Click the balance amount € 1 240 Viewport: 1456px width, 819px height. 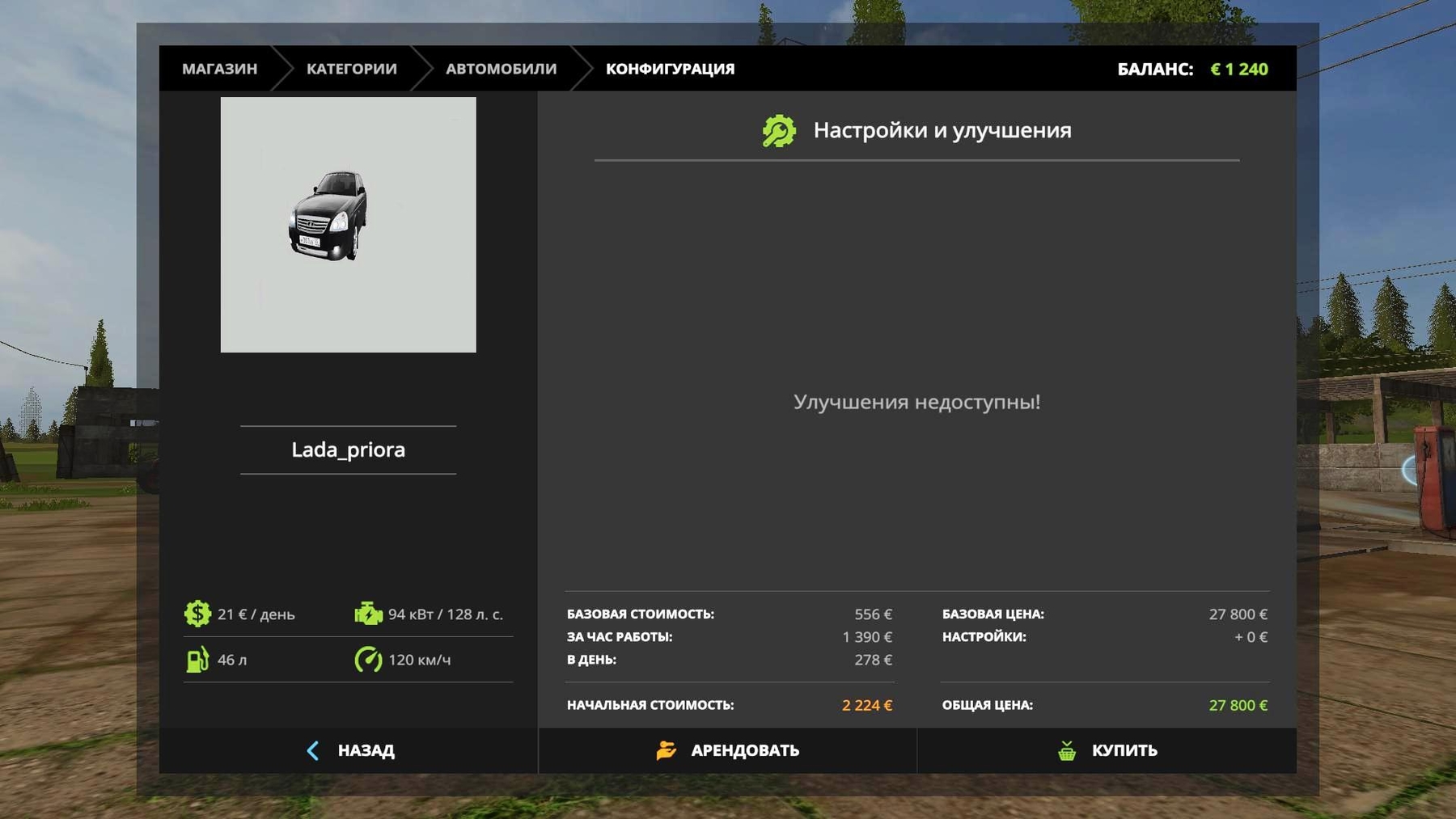(1238, 70)
